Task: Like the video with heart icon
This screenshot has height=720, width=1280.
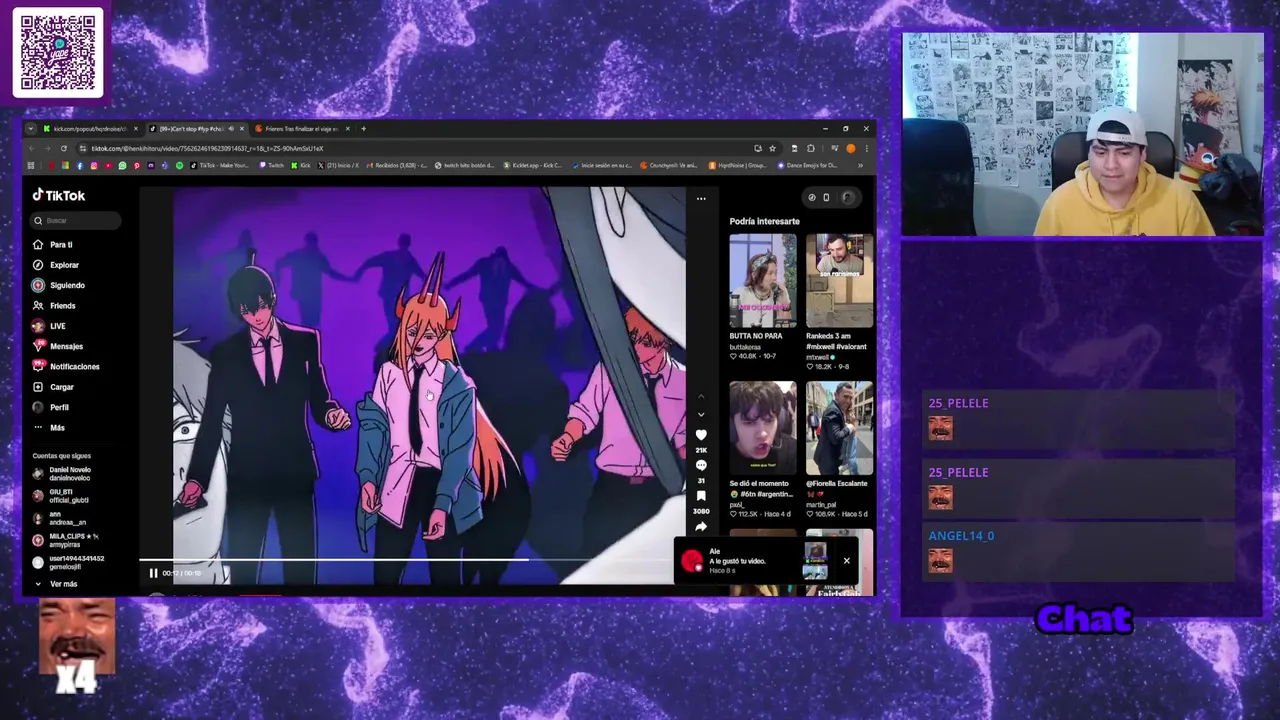Action: click(701, 435)
